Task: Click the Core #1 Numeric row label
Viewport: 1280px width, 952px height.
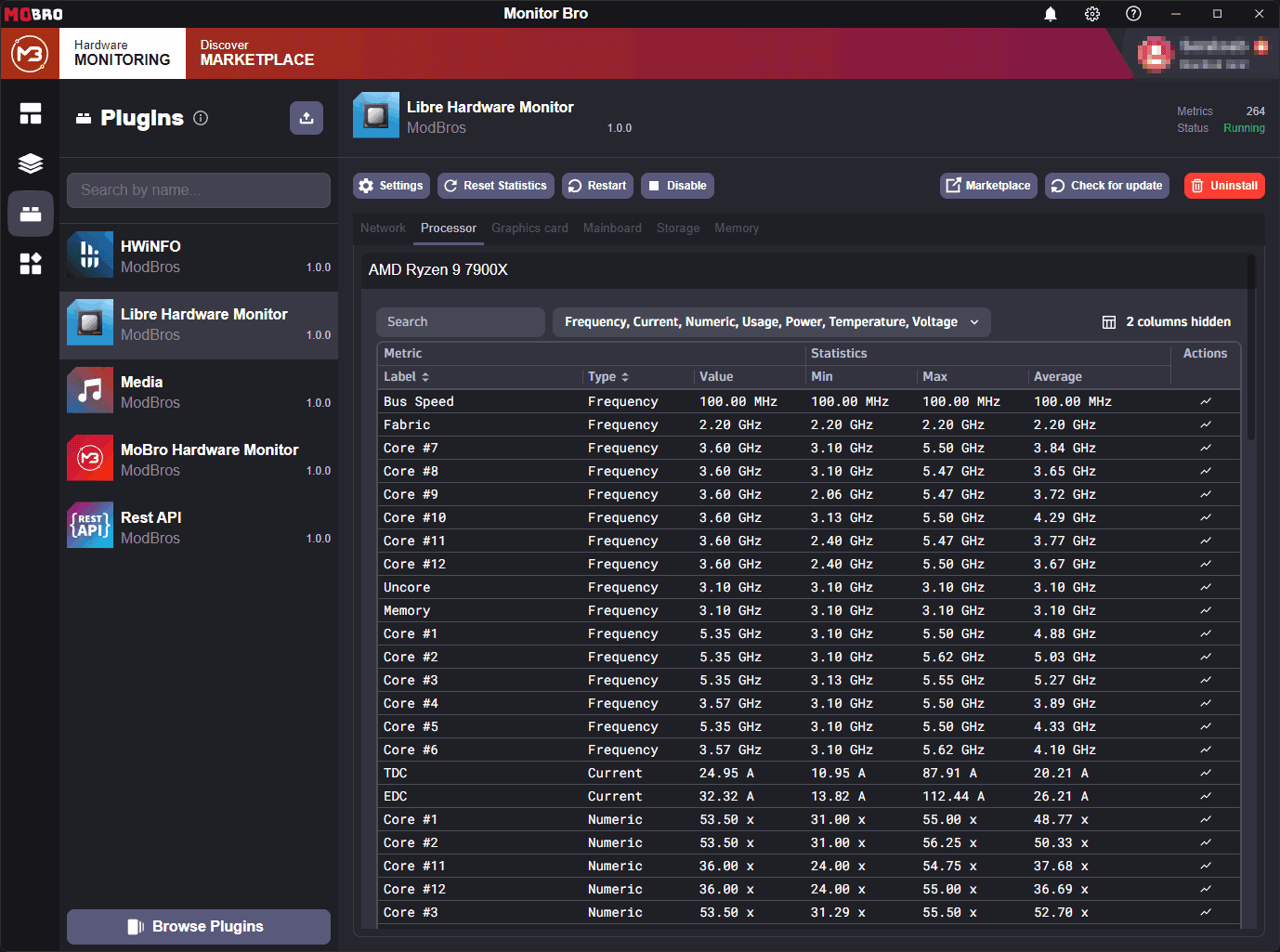Action: 411,819
